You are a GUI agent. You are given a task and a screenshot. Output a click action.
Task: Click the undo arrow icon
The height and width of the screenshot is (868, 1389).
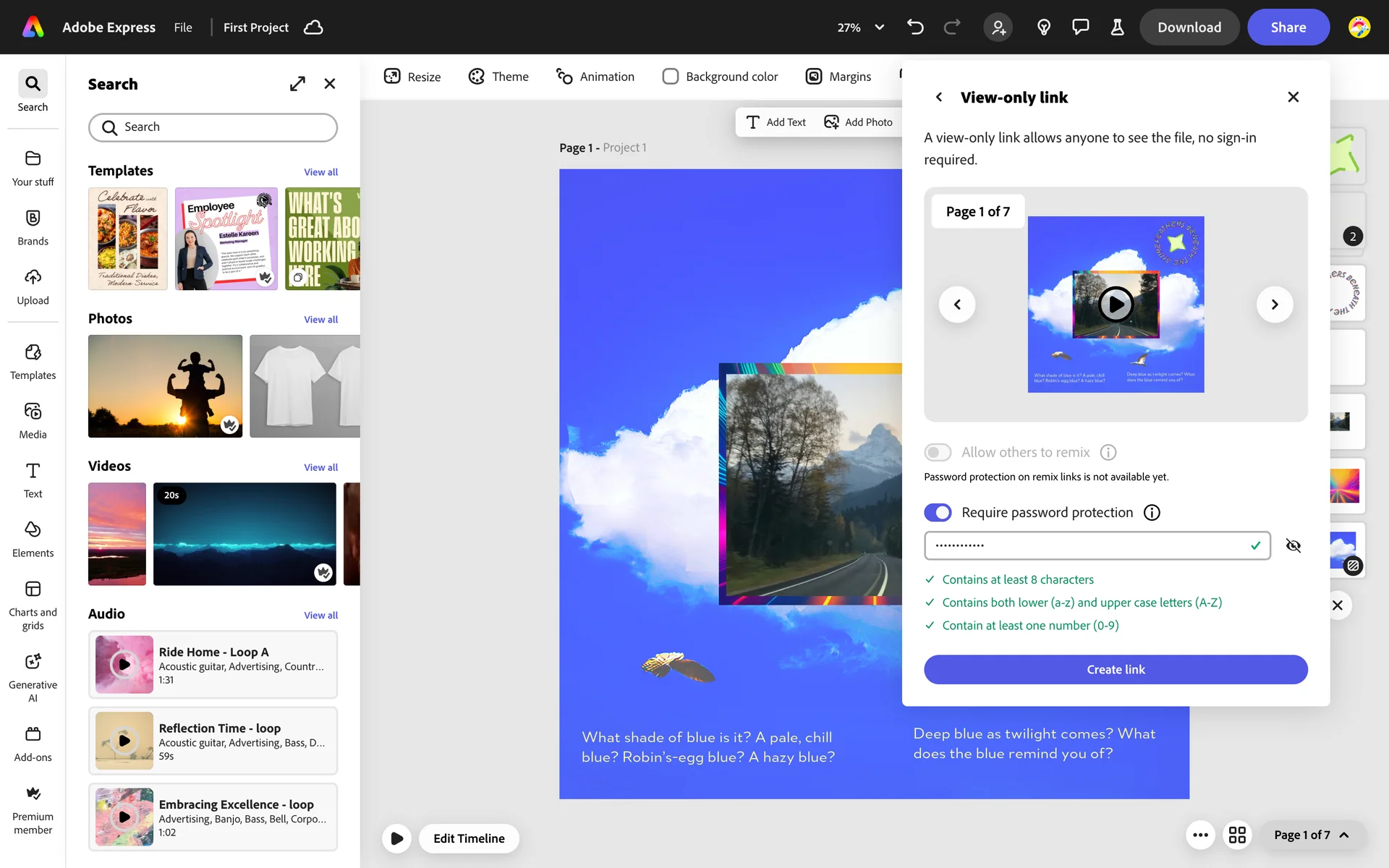(915, 27)
